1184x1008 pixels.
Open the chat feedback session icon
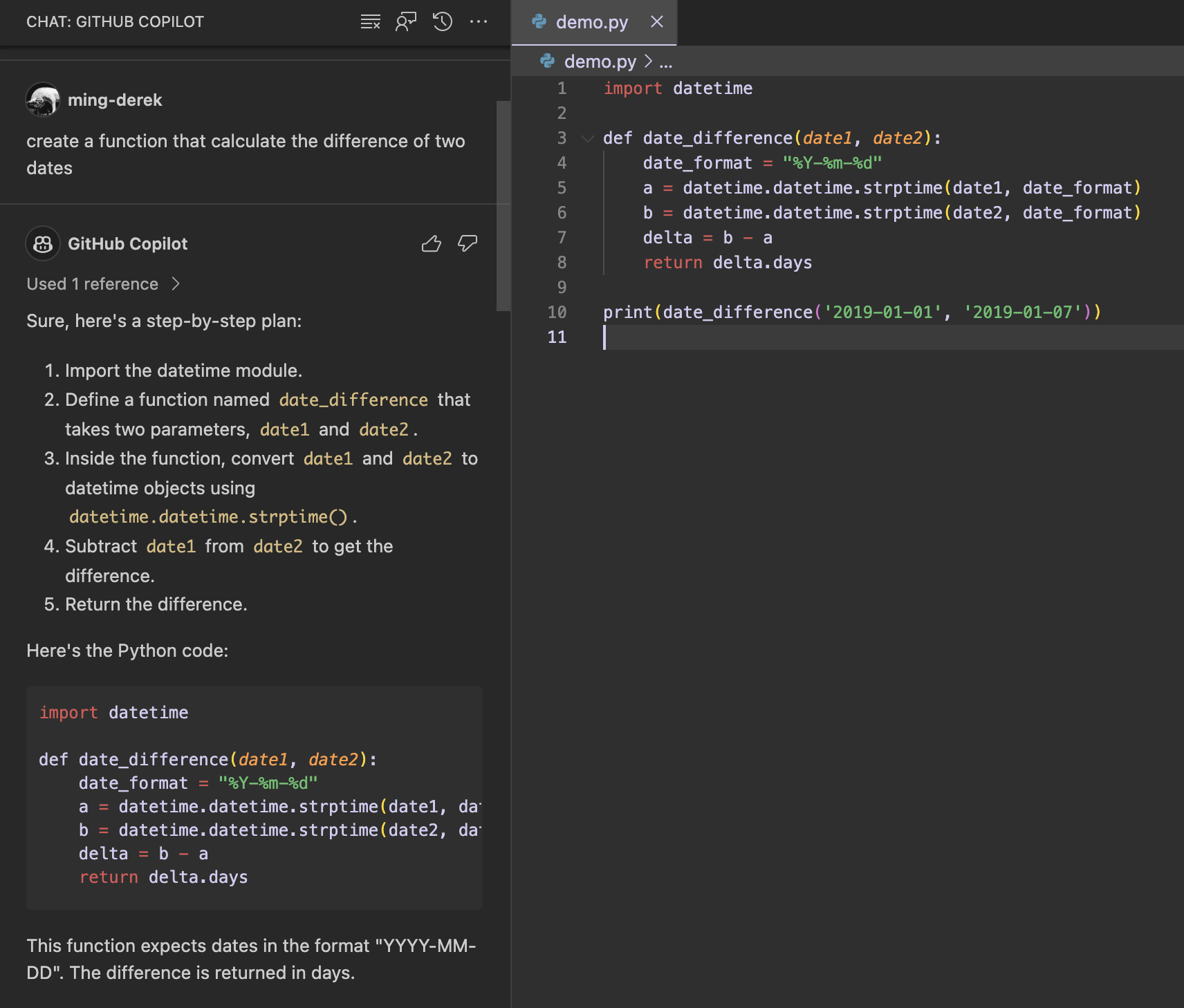coord(406,22)
